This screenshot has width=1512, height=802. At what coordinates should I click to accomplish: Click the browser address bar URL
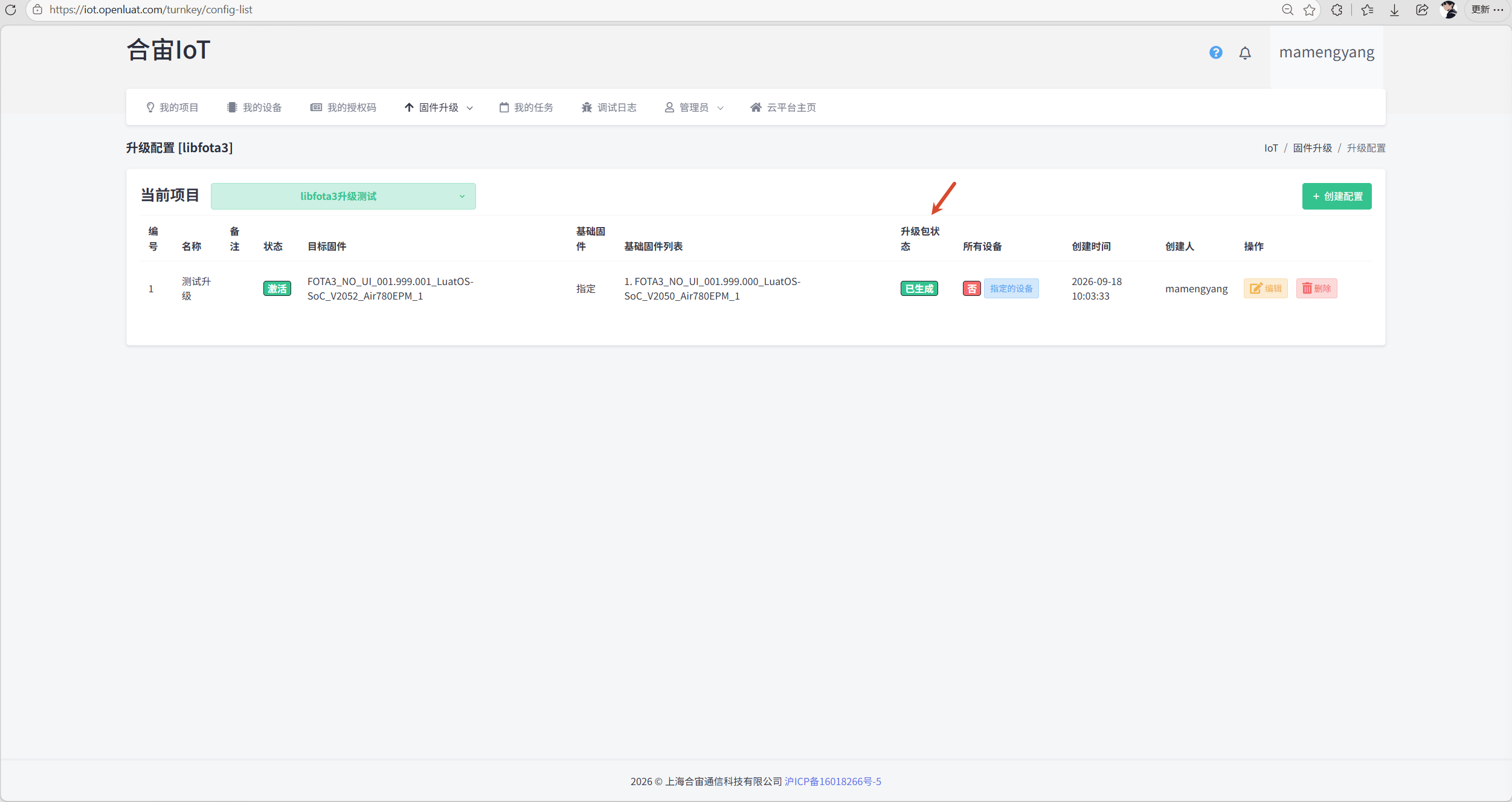pos(151,10)
